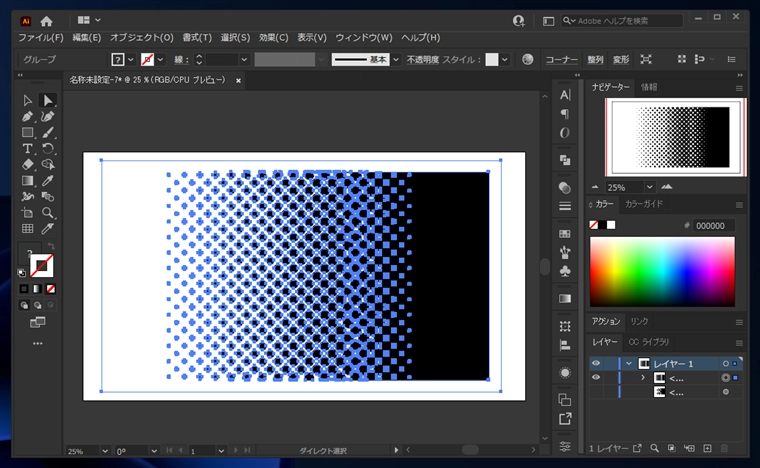Select the Blend tool

(48, 197)
